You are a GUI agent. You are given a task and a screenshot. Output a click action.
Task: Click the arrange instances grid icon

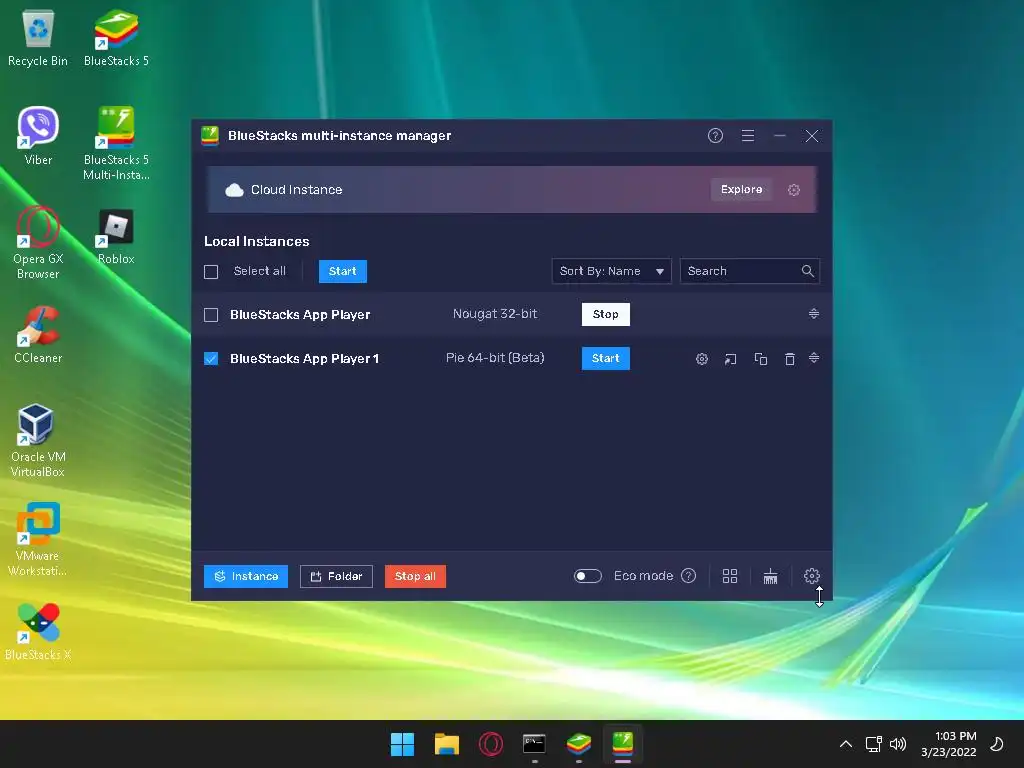point(730,576)
